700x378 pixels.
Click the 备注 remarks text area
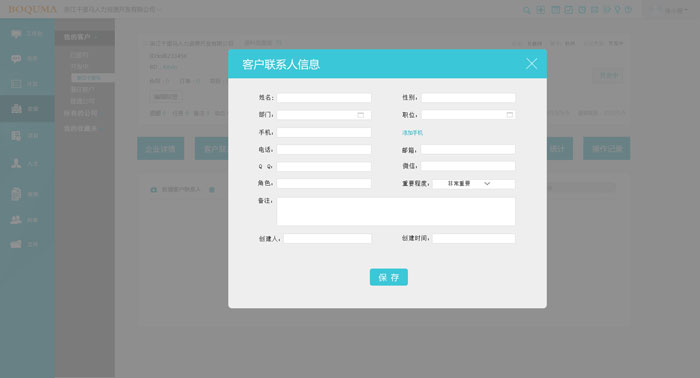pyautogui.click(x=396, y=212)
